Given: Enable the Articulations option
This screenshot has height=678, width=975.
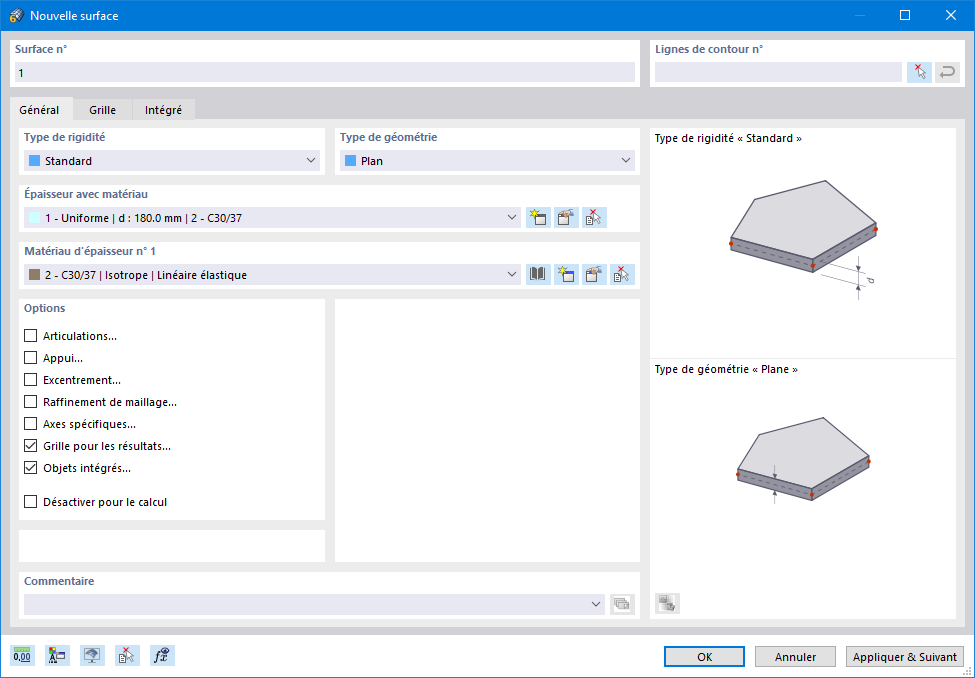Looking at the screenshot, I should tap(30, 336).
